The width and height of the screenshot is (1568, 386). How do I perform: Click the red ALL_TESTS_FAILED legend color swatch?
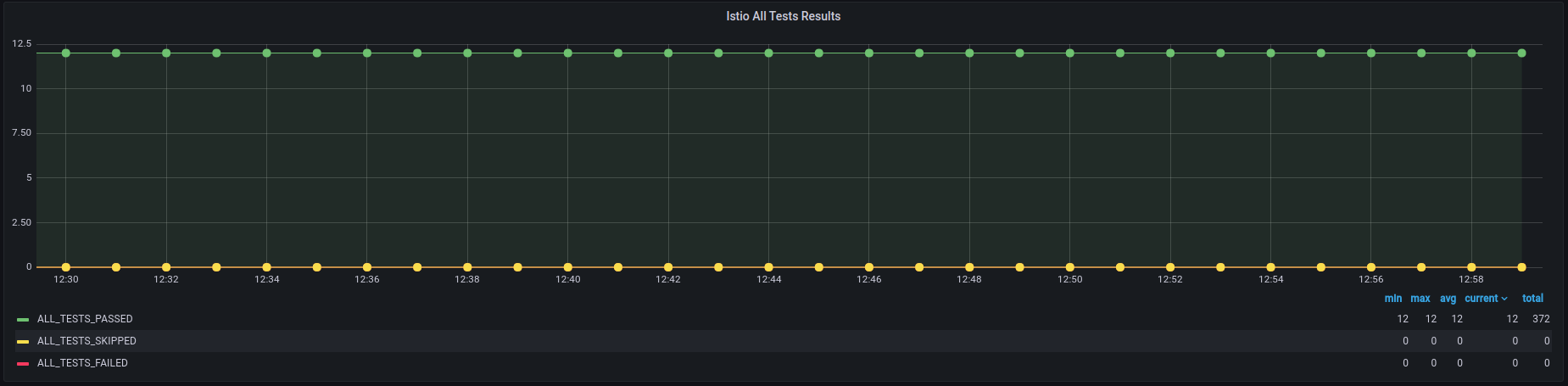[x=23, y=364]
